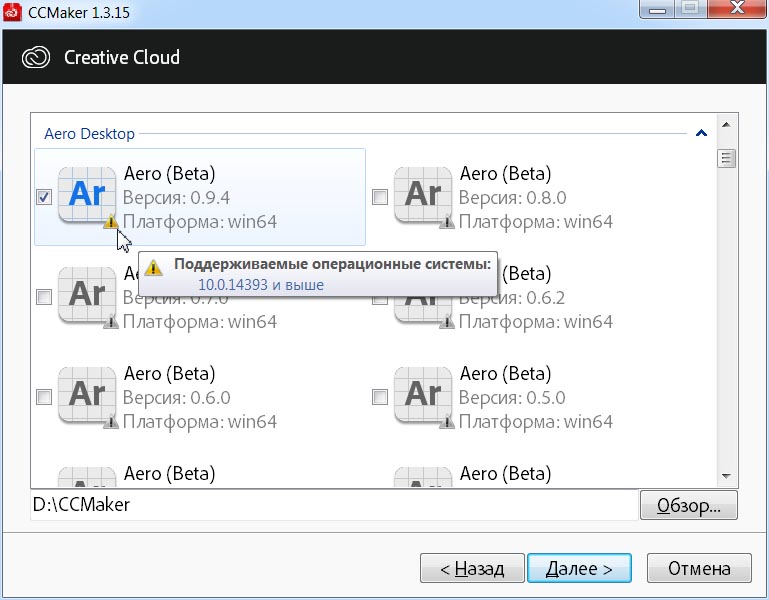Click the warning icon on Aero 0.6.0
Viewport: 769px width, 600px height.
(x=111, y=422)
